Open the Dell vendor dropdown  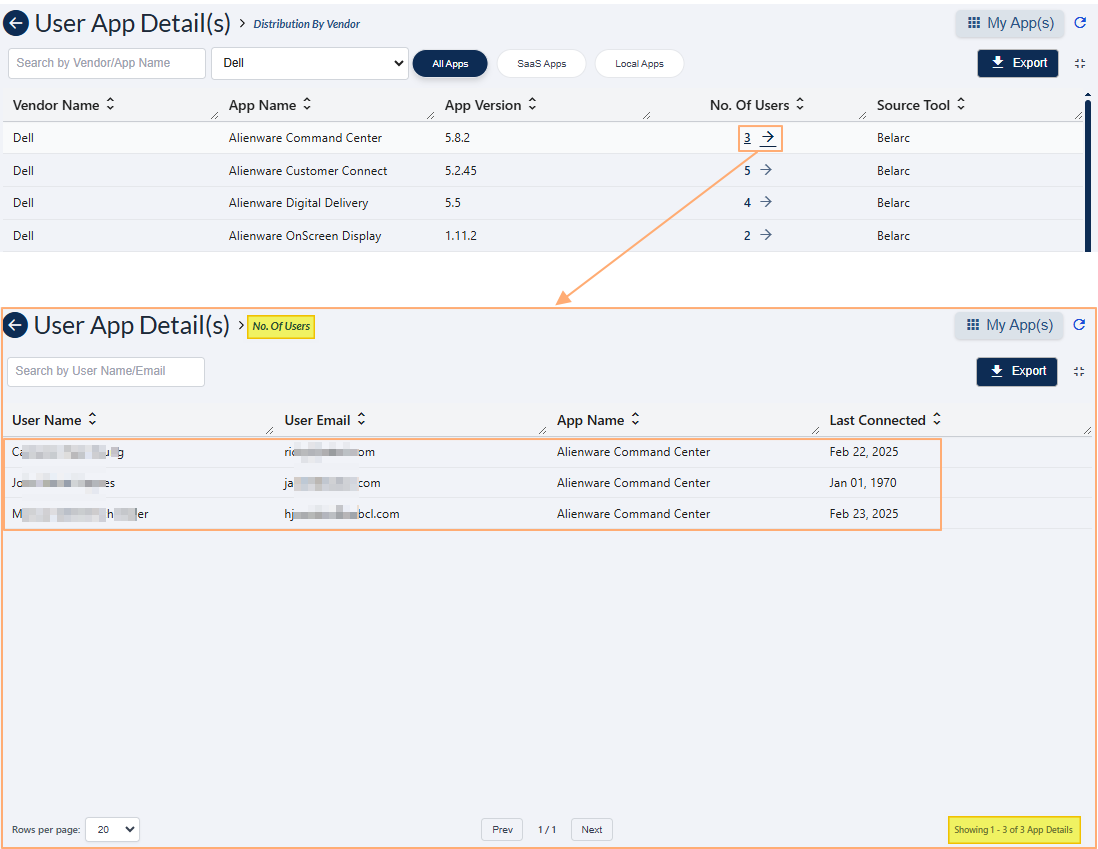pyautogui.click(x=309, y=63)
